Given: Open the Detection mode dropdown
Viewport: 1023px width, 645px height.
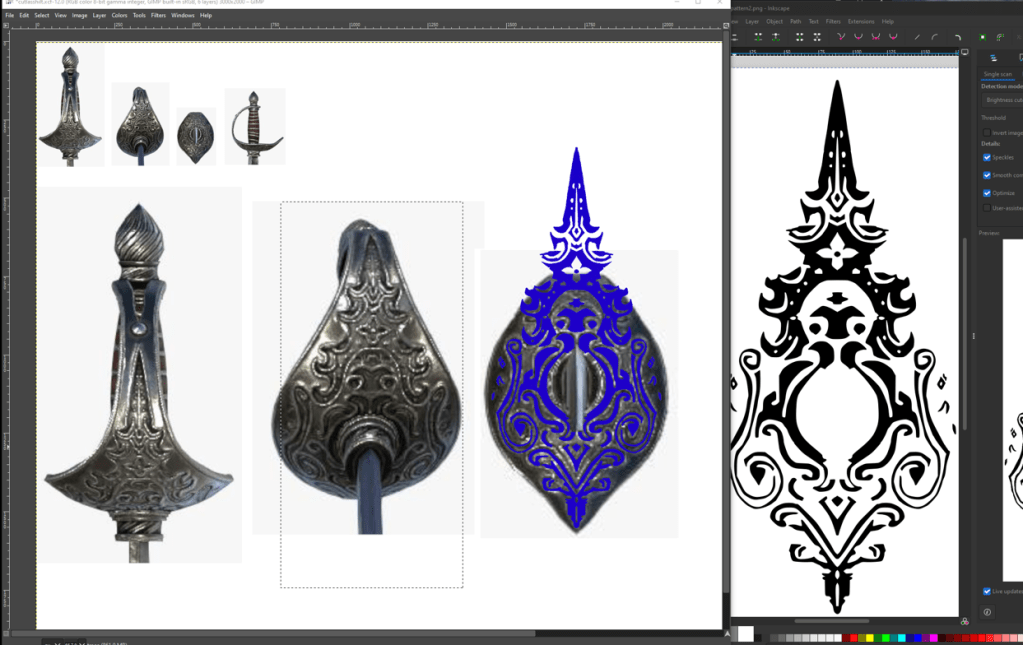Looking at the screenshot, I should tap(1002, 100).
